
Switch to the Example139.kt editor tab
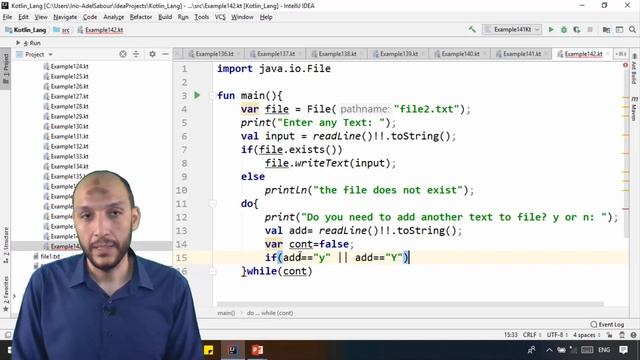click(398, 54)
